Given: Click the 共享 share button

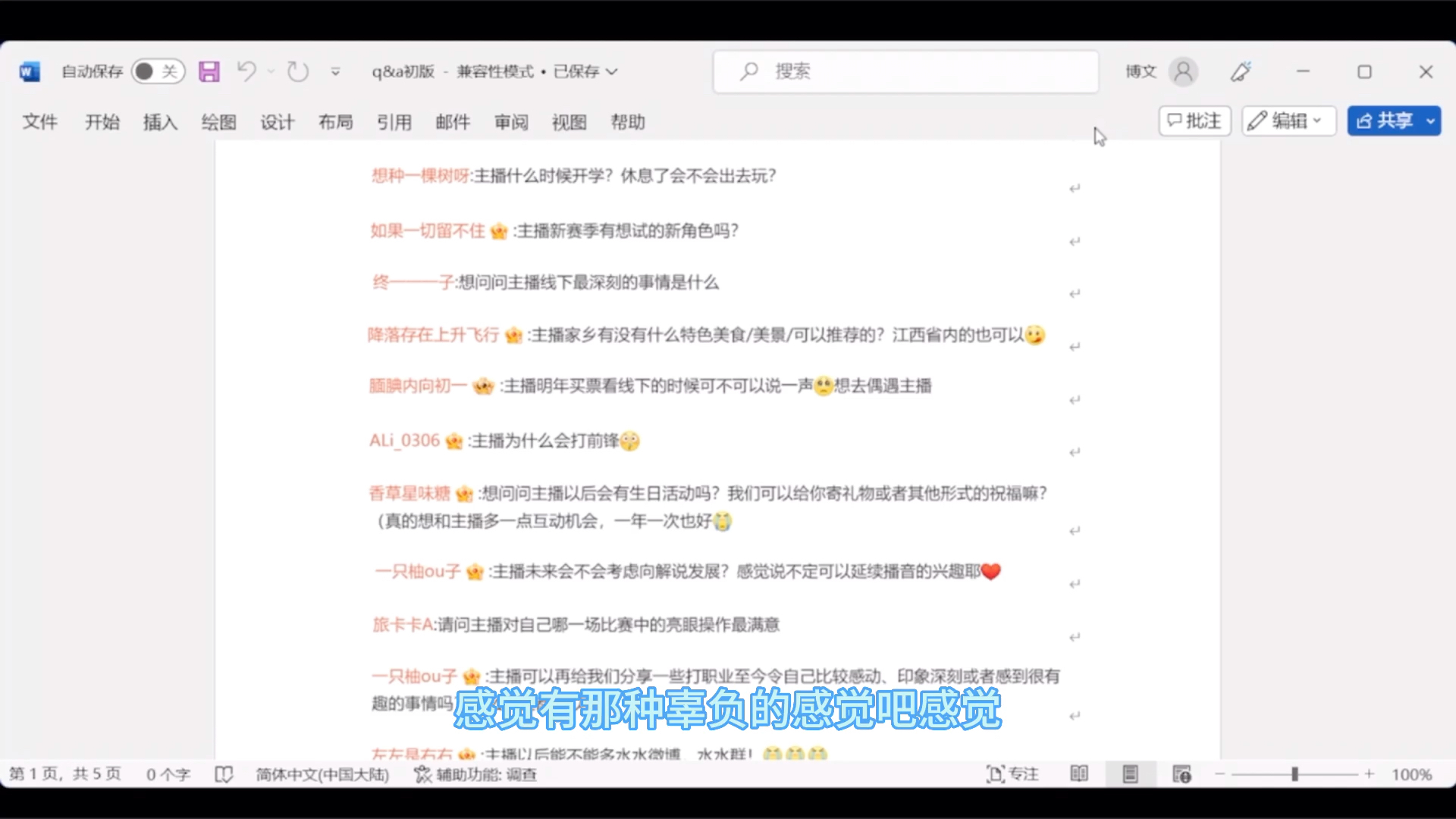Looking at the screenshot, I should [1385, 121].
